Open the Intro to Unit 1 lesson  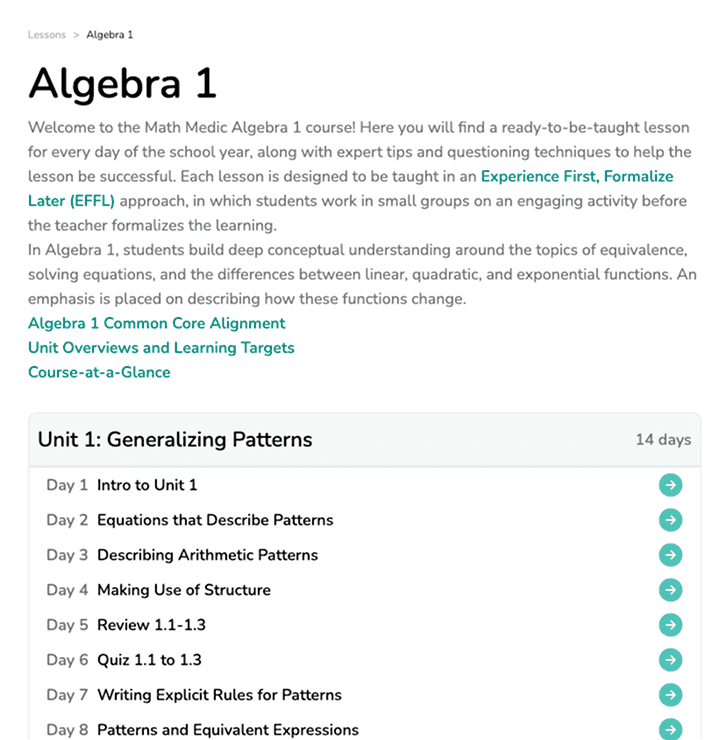point(147,485)
